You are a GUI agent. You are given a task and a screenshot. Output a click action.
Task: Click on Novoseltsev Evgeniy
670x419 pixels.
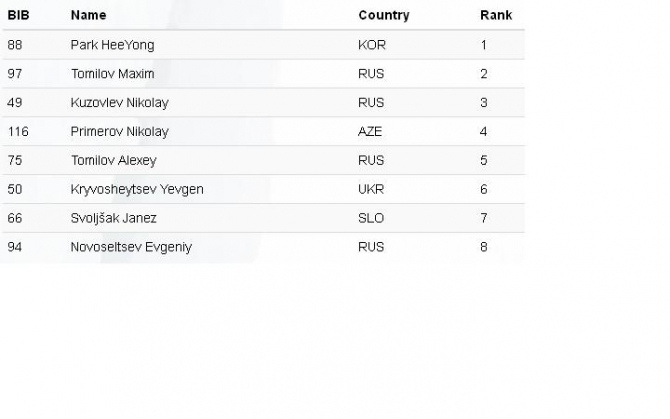pos(131,247)
